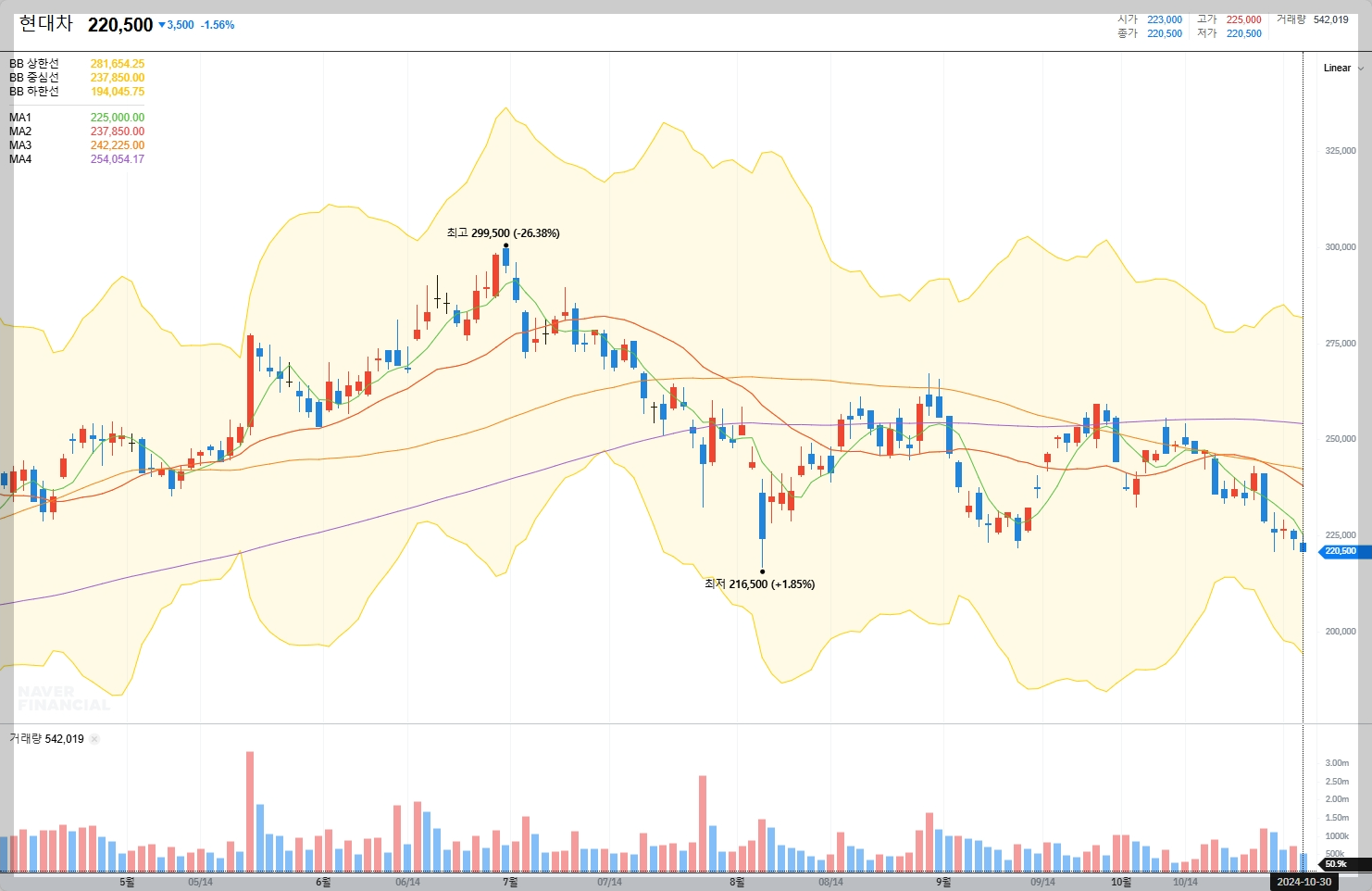
Task: Select the BB 중심선 legend entry
Action: click(x=34, y=78)
